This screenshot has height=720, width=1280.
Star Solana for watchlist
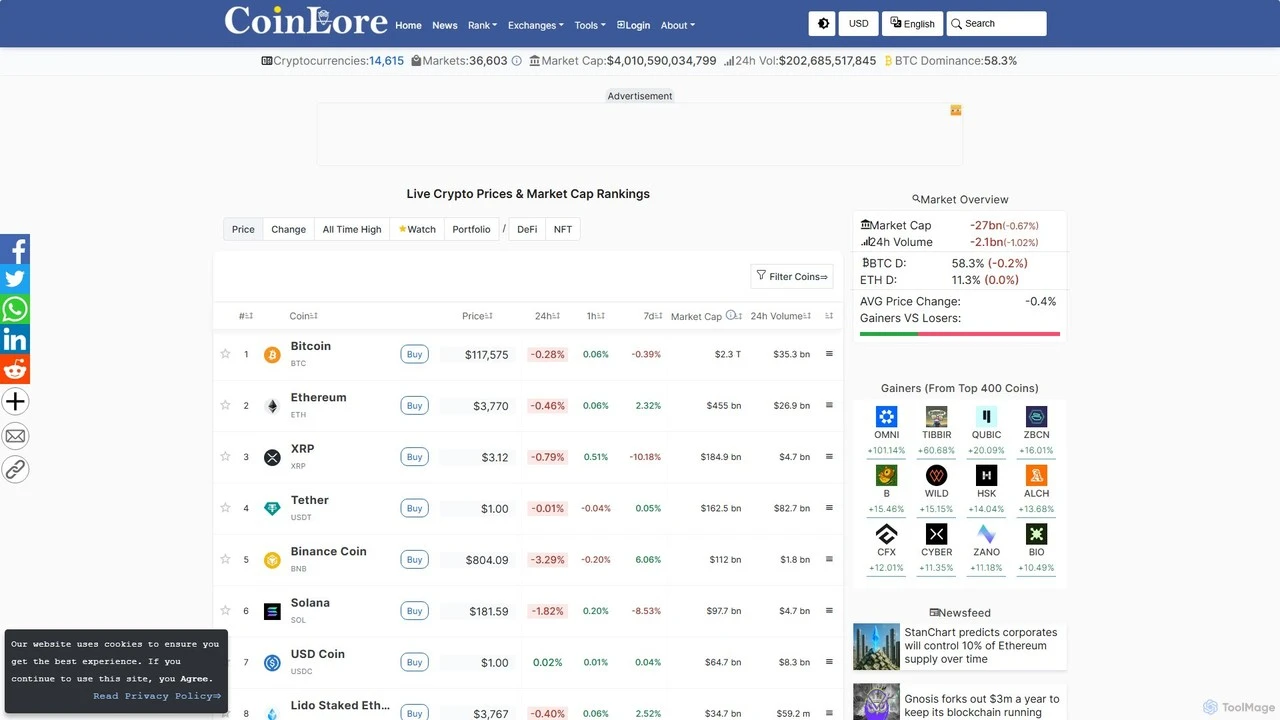point(225,610)
